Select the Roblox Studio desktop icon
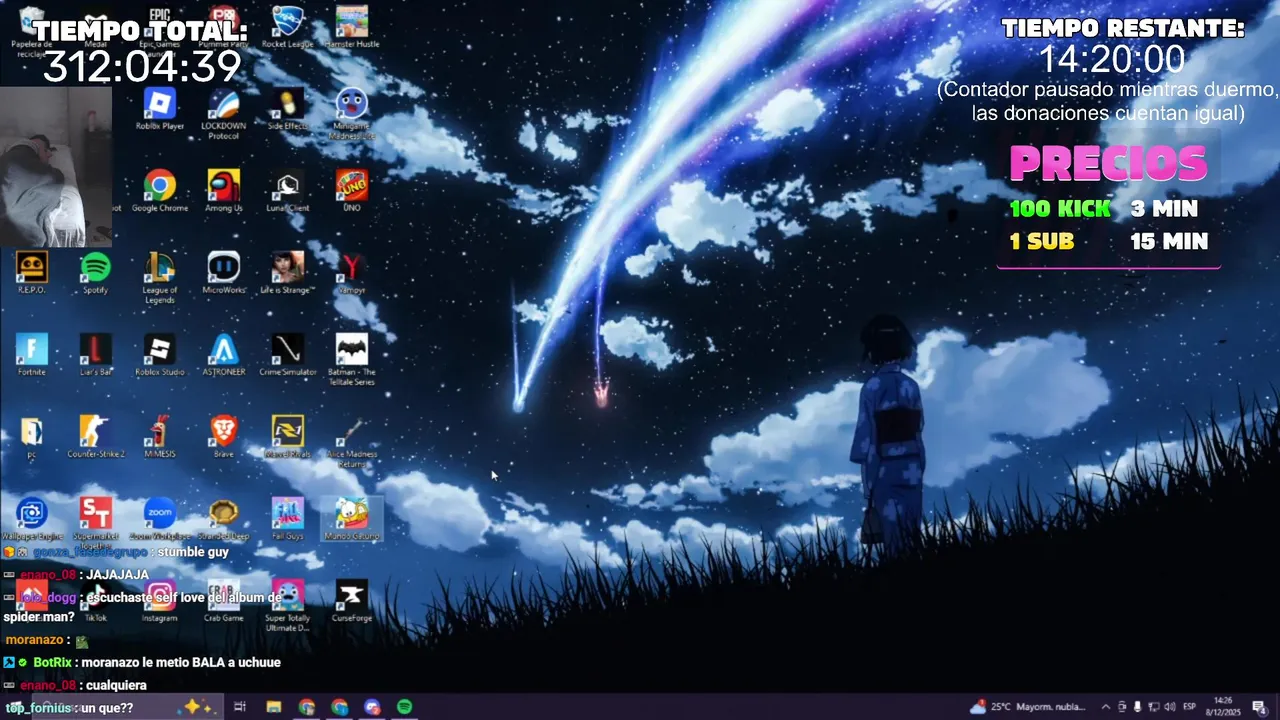The width and height of the screenshot is (1280, 720). coord(160,355)
